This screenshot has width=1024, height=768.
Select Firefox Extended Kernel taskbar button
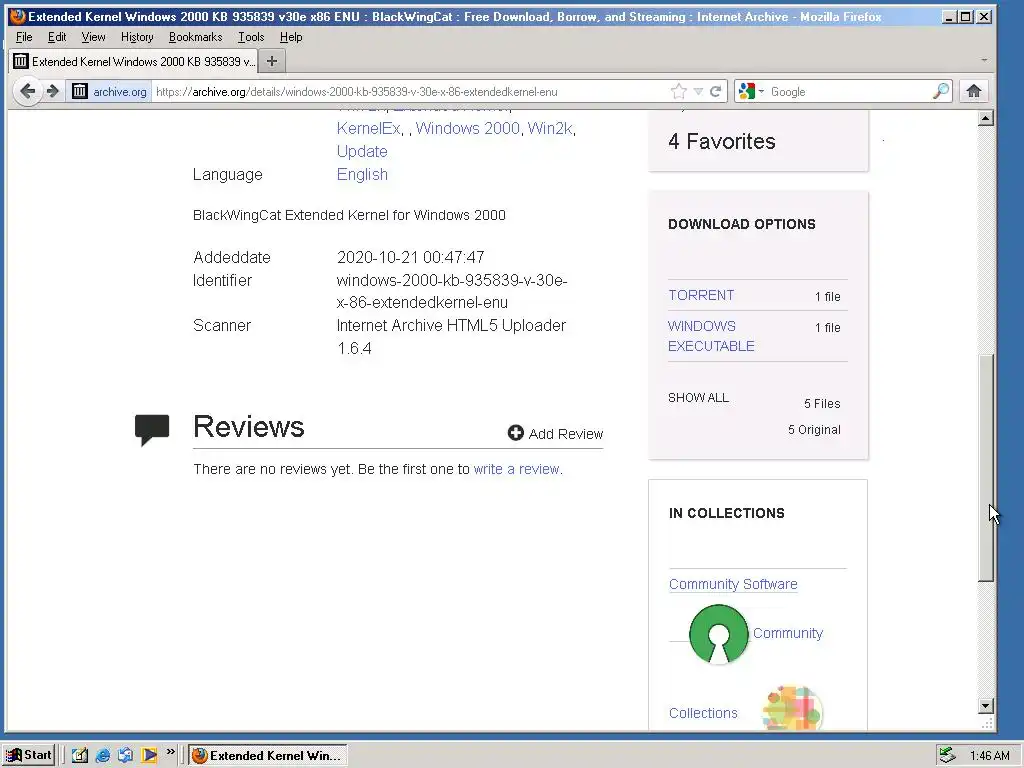click(x=268, y=755)
